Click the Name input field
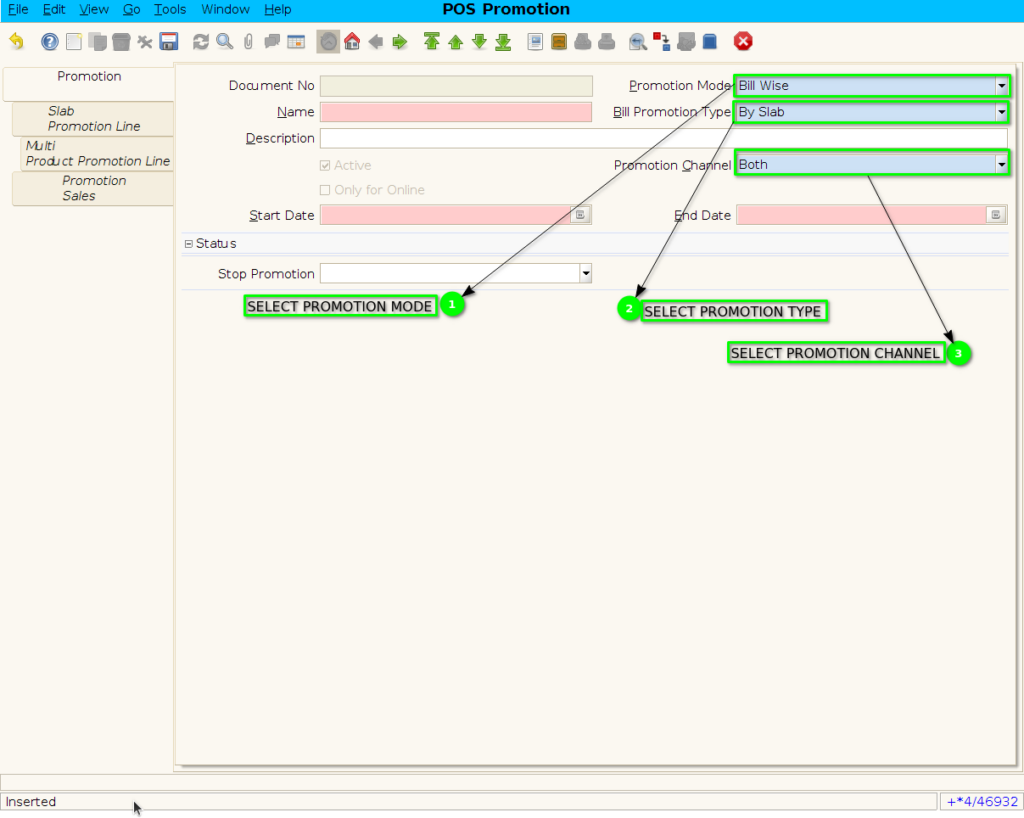This screenshot has height=818, width=1024. 456,112
